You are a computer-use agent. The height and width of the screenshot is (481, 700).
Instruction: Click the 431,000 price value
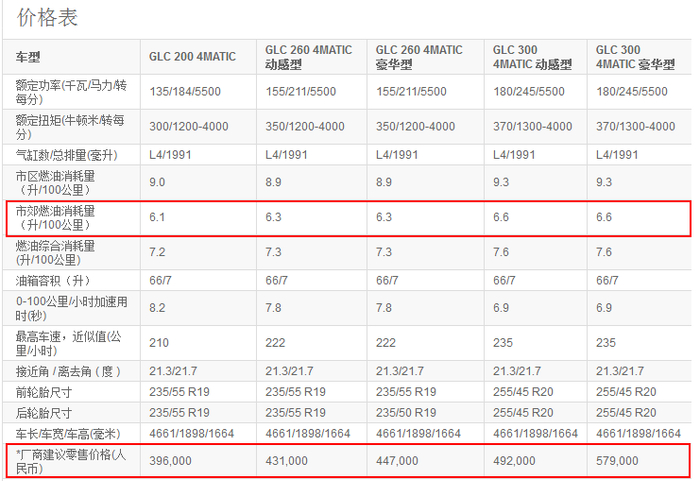coord(286,461)
